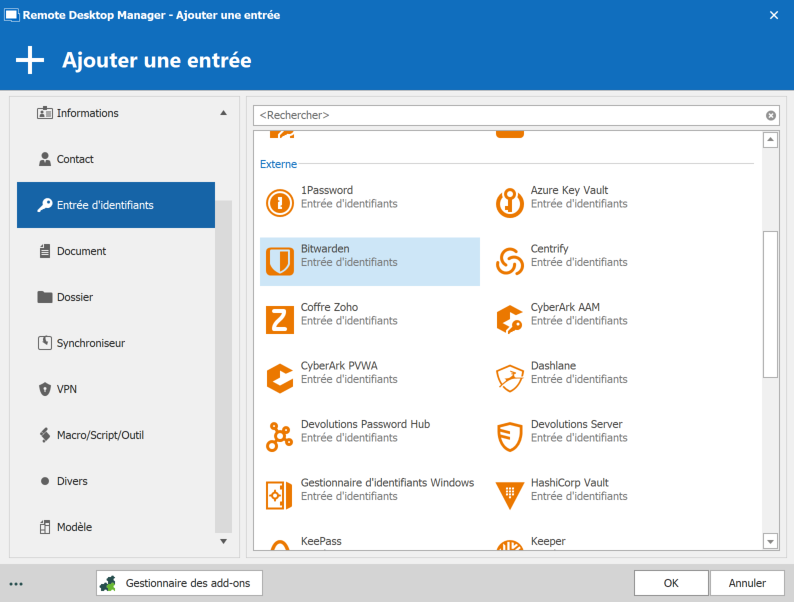The height and width of the screenshot is (602, 794).
Task: Click the entry list scroll up arrow
Action: [x=770, y=139]
